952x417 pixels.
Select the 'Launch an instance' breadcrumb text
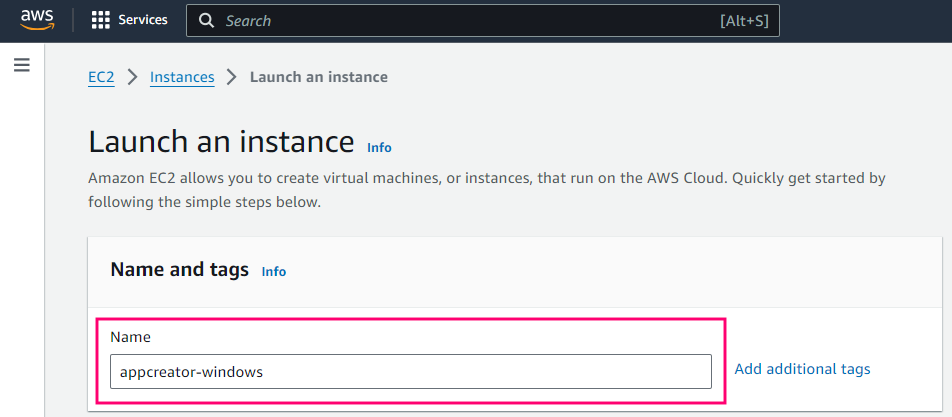(318, 77)
